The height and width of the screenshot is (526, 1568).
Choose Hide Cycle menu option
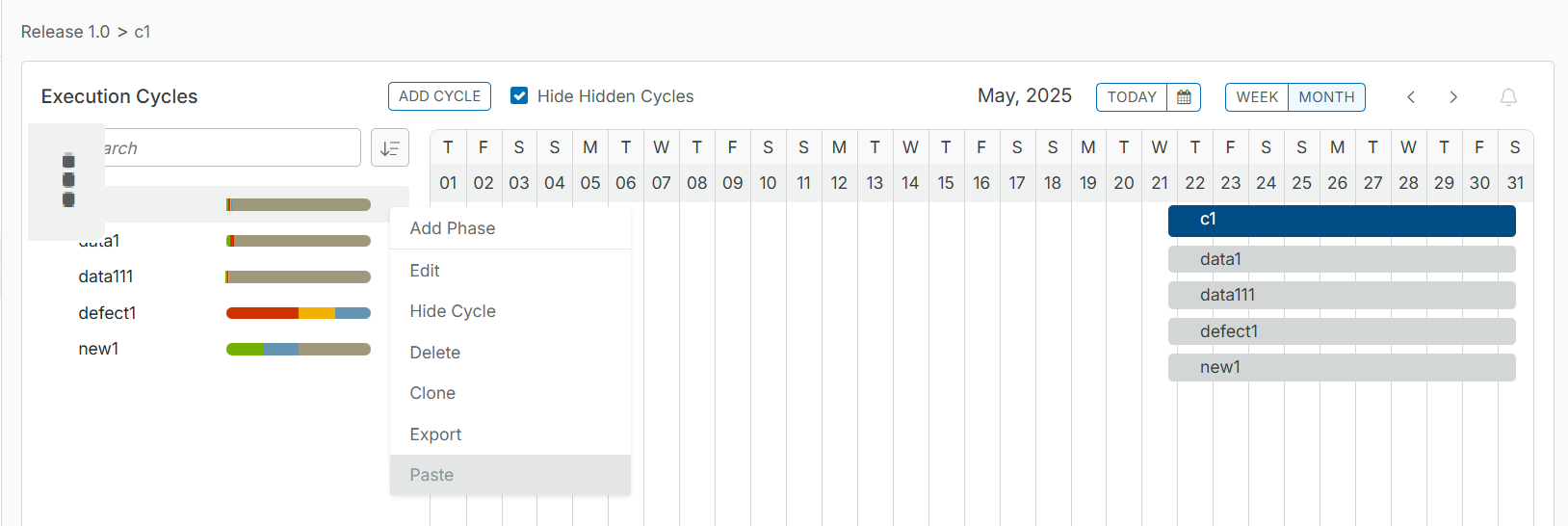453,311
